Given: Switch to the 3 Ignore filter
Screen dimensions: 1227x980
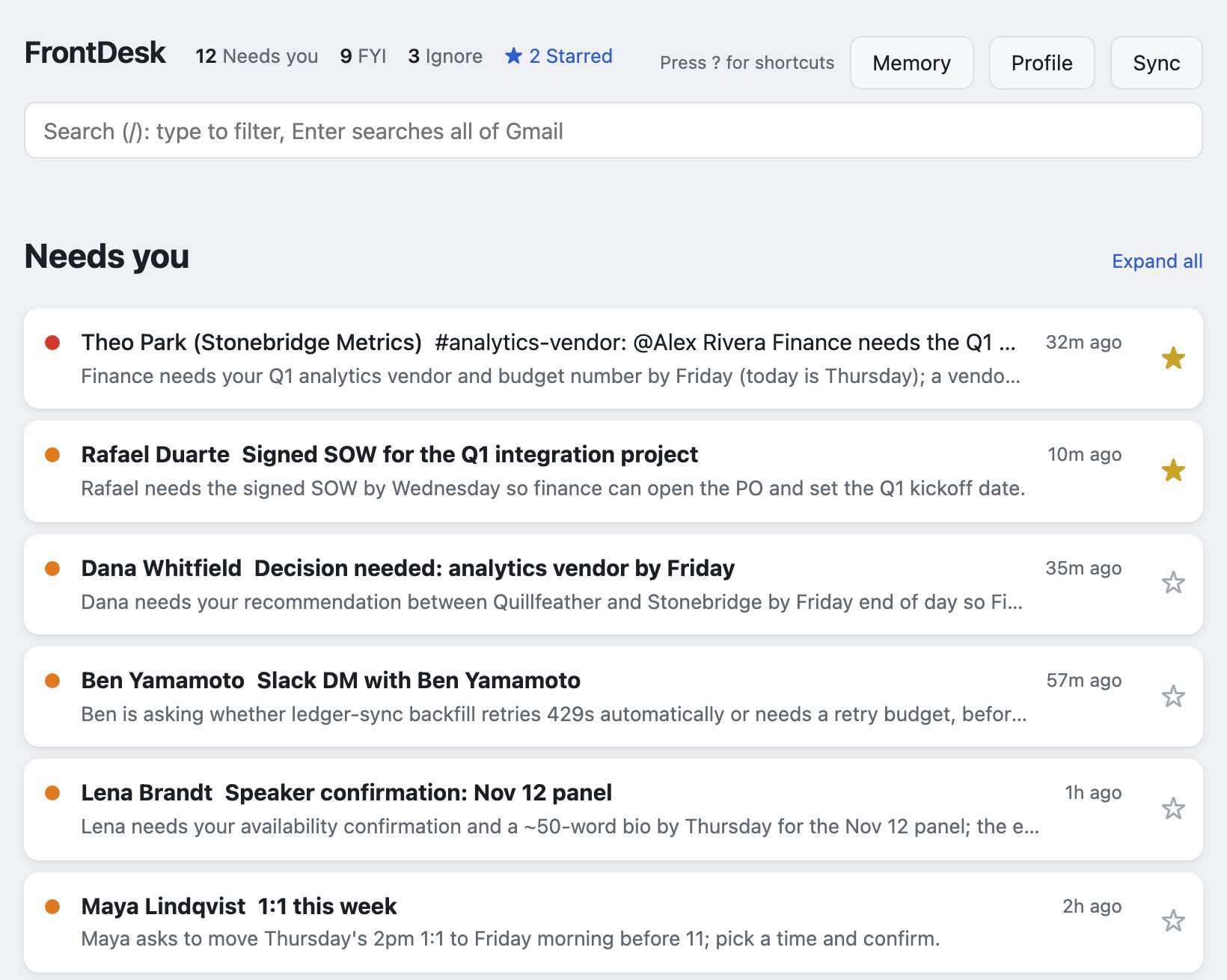Looking at the screenshot, I should click(x=445, y=56).
